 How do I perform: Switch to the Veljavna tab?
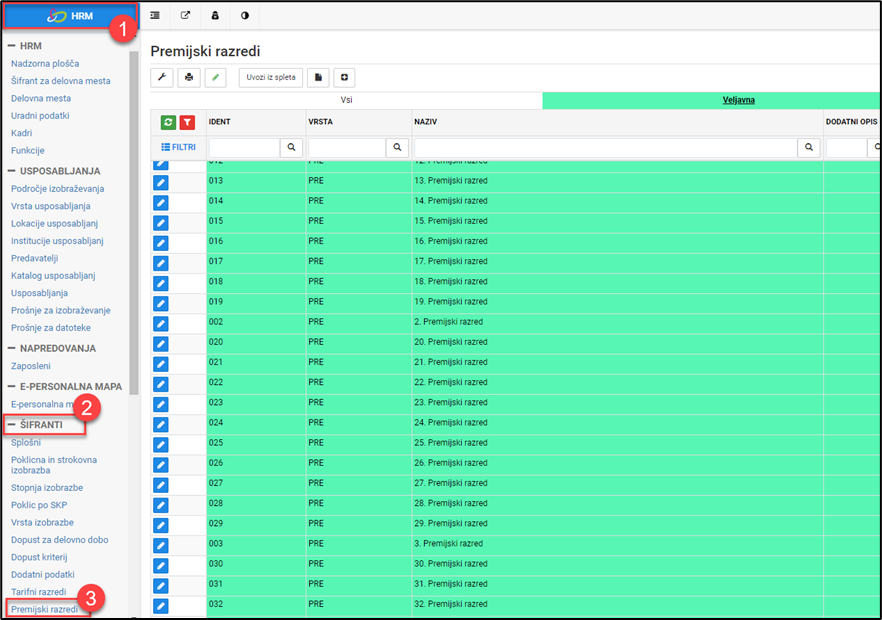coord(739,100)
